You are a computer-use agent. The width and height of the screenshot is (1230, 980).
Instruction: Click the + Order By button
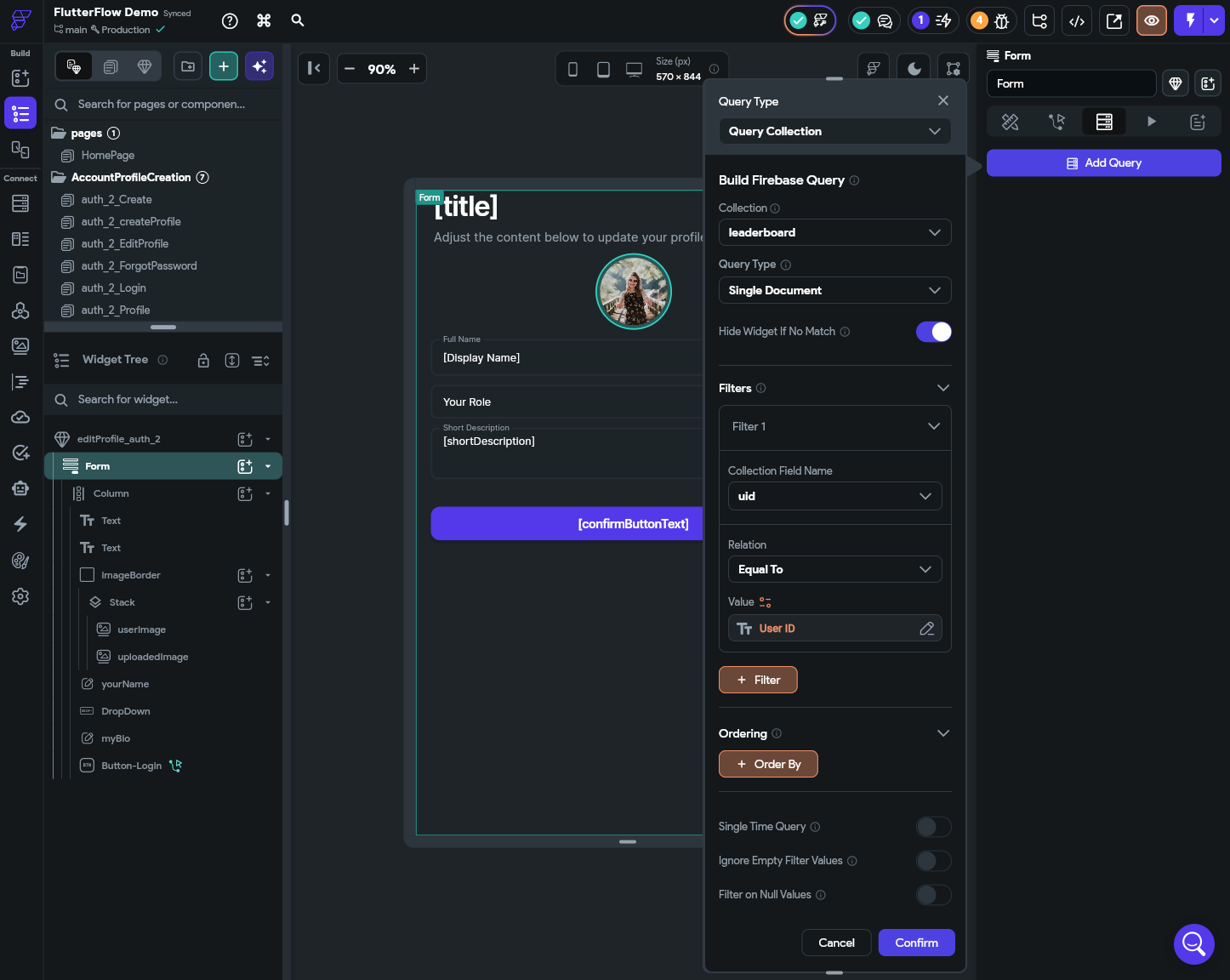pyautogui.click(x=768, y=764)
